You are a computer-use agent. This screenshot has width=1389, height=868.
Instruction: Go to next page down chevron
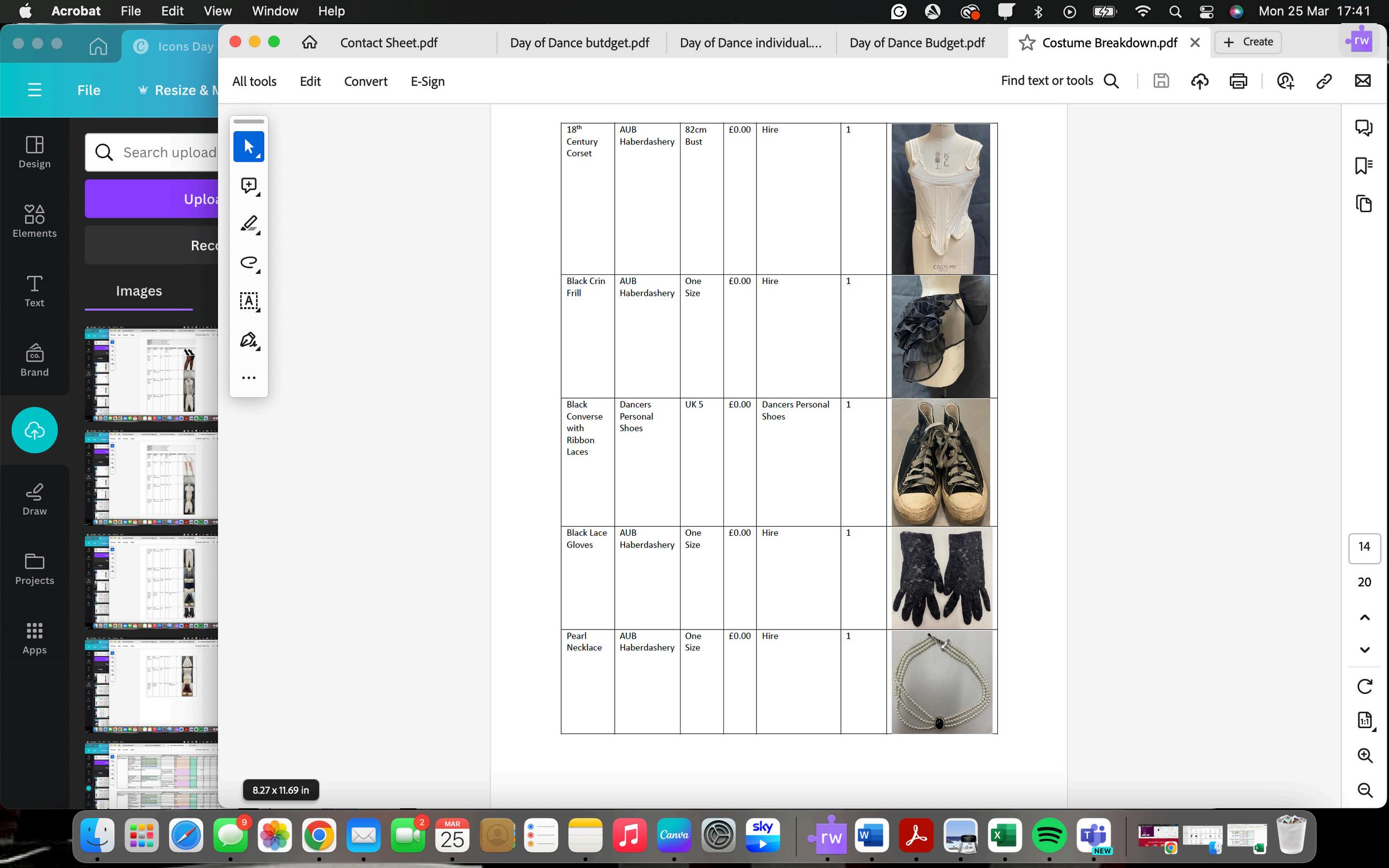(1364, 650)
